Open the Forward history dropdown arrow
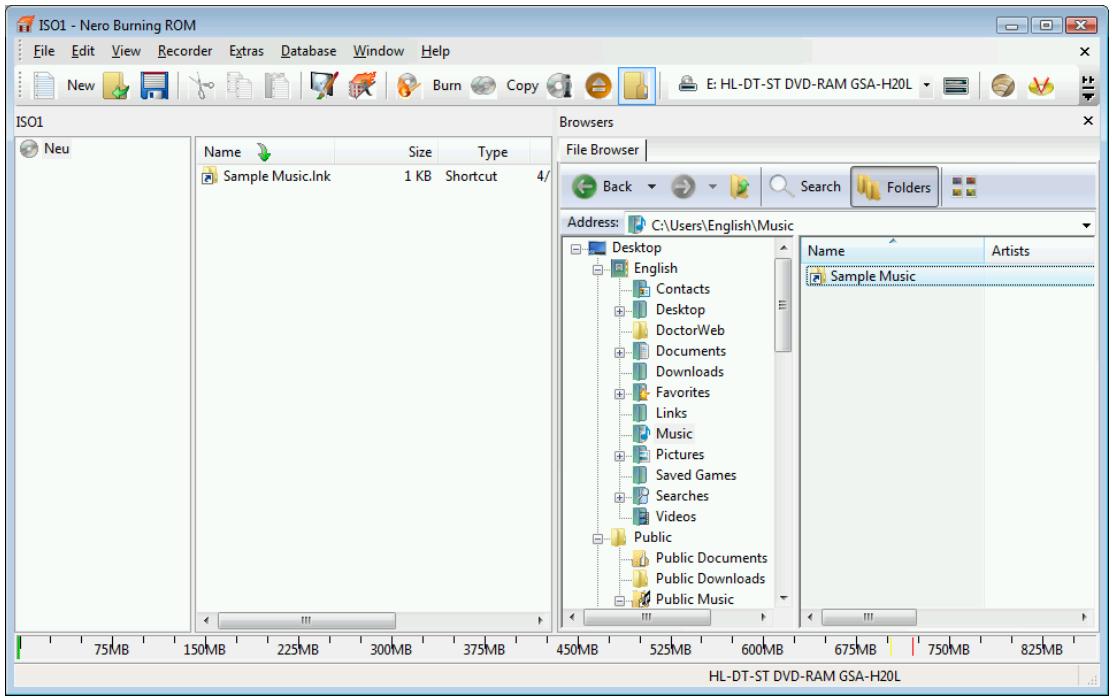 [x=713, y=187]
